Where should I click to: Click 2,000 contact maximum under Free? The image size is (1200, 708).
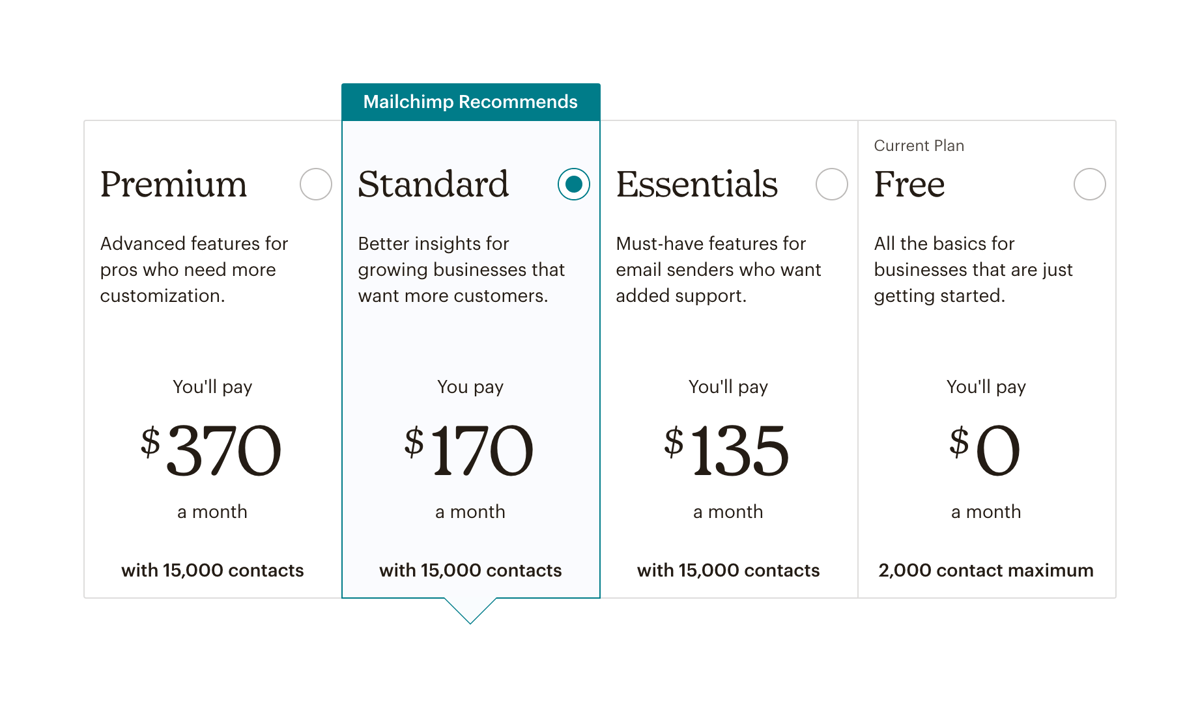[x=986, y=570]
